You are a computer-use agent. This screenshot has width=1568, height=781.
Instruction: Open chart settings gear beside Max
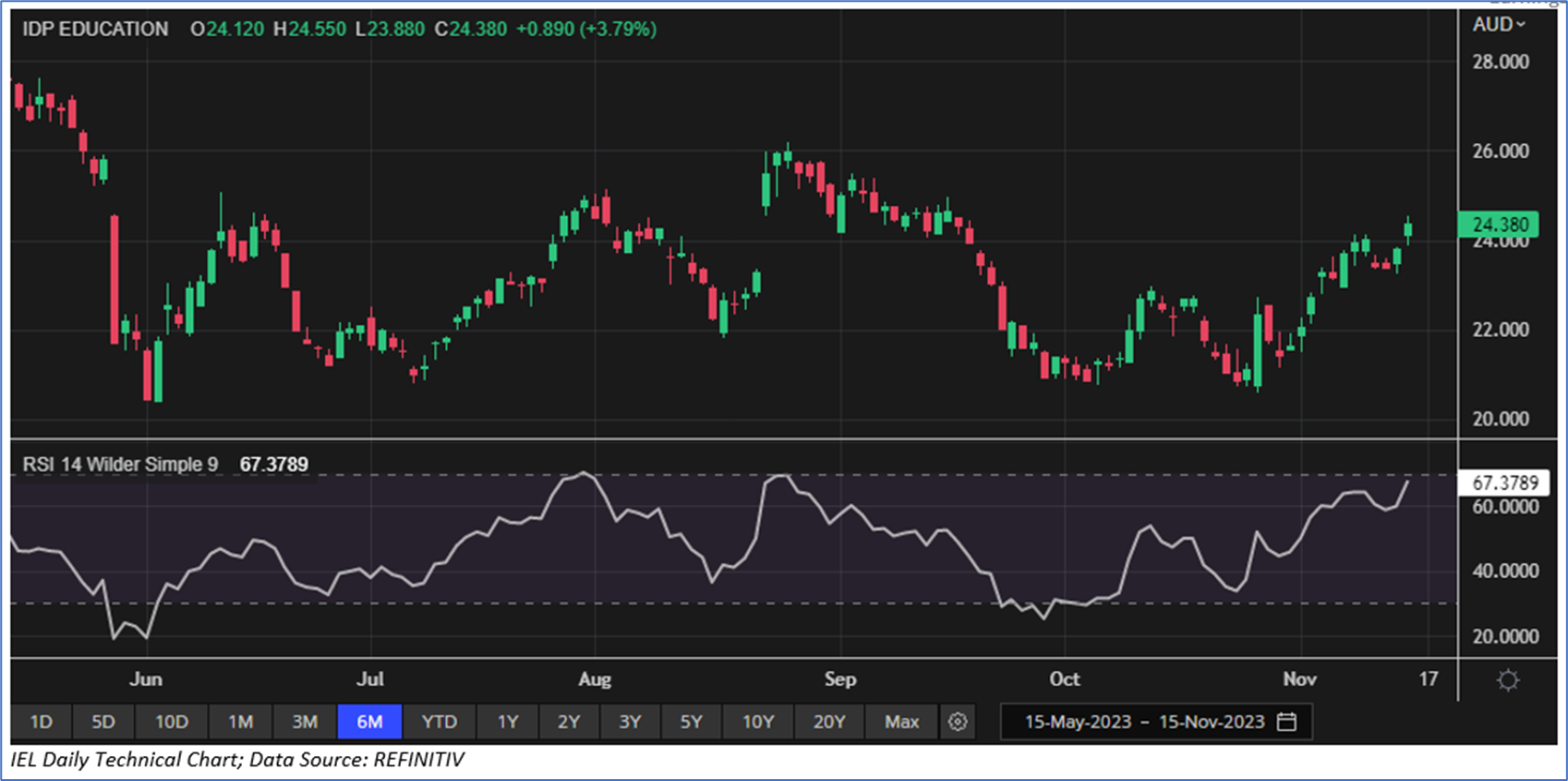pos(958,722)
